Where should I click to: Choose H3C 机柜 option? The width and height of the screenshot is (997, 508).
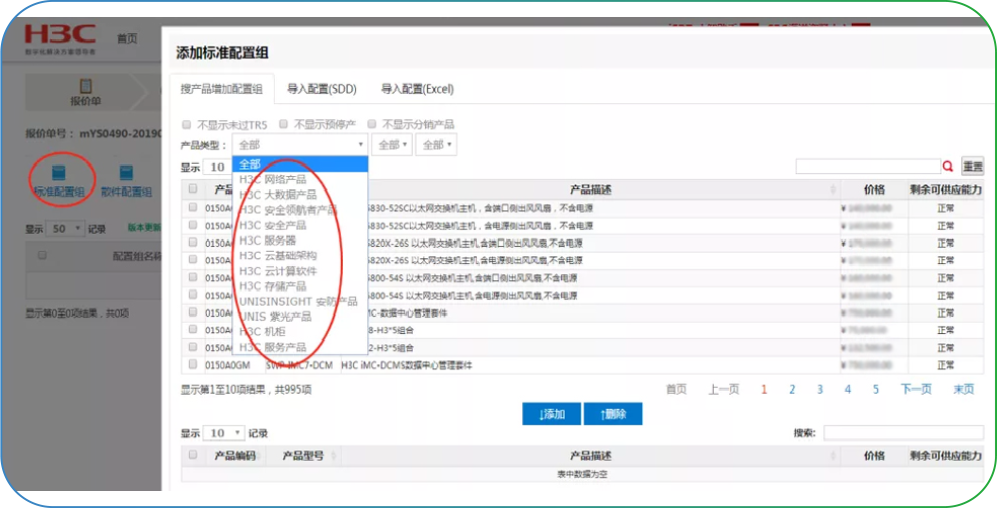tap(300, 332)
